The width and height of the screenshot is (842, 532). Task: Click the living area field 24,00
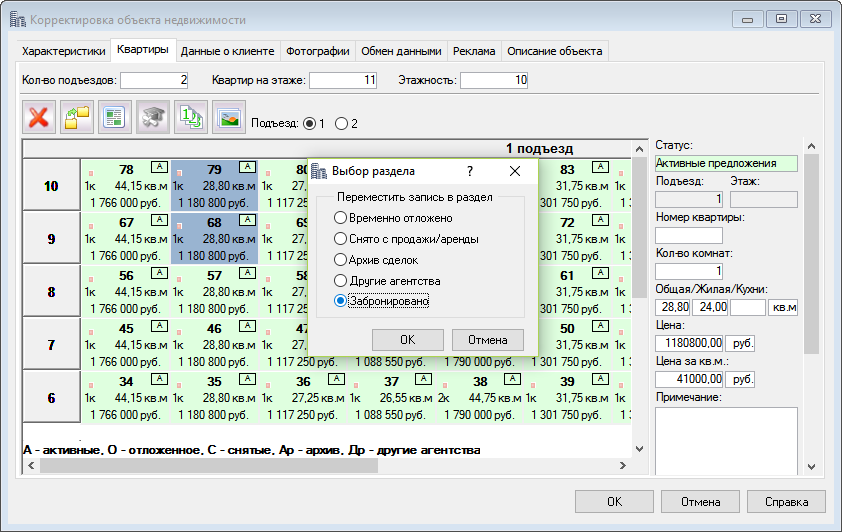click(710, 308)
